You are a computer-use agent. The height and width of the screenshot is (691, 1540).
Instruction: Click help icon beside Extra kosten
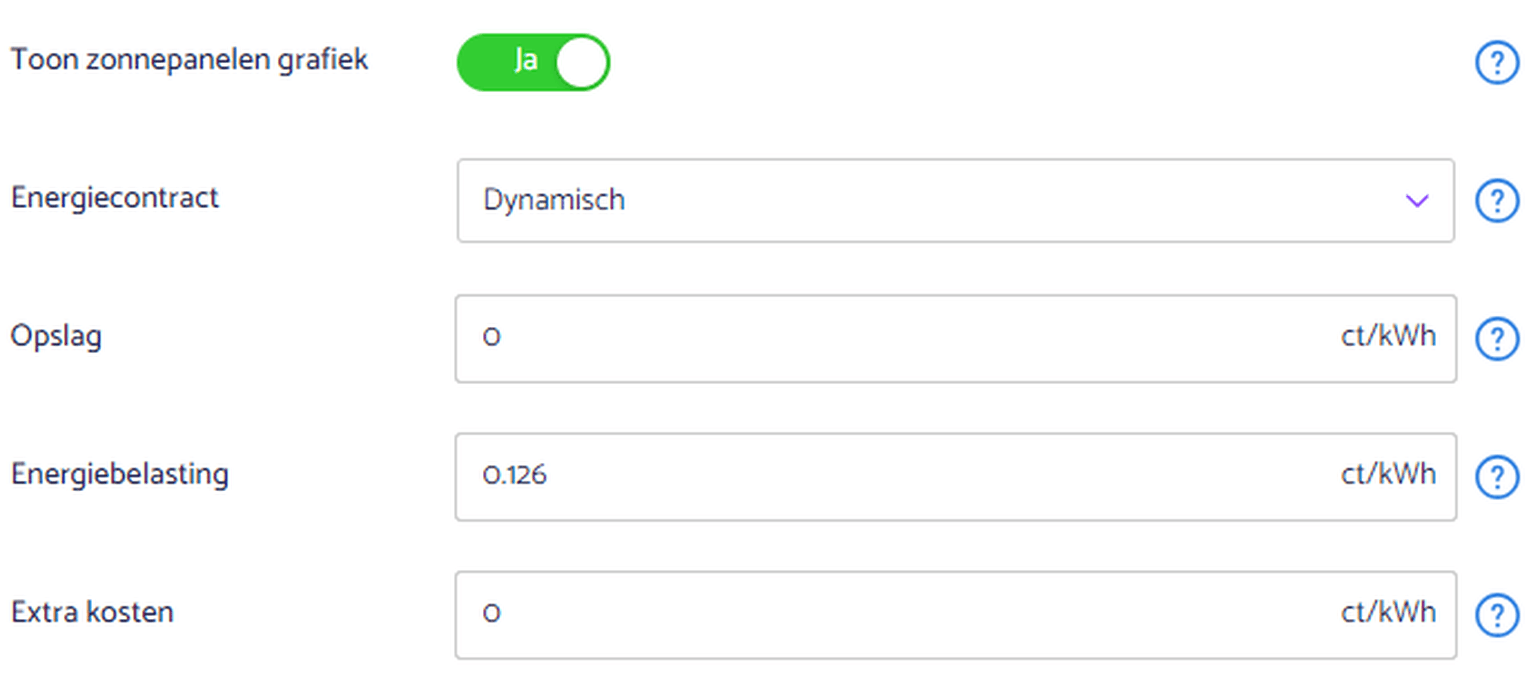pyautogui.click(x=1496, y=613)
